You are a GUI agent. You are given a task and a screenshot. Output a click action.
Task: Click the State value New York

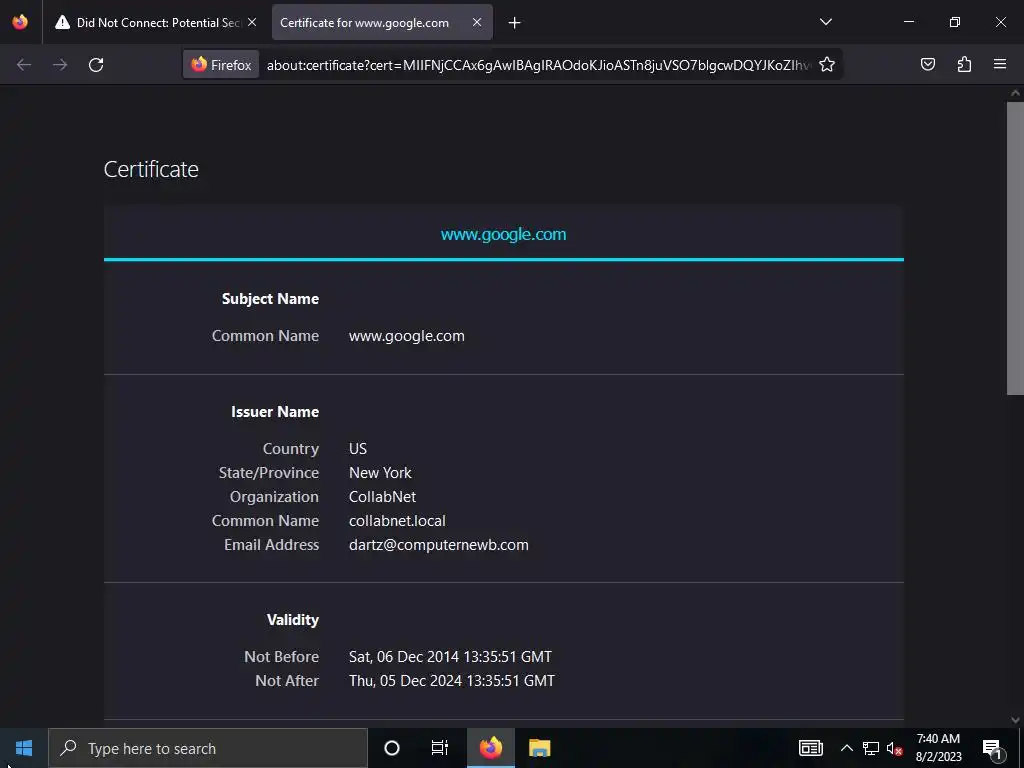click(x=380, y=473)
